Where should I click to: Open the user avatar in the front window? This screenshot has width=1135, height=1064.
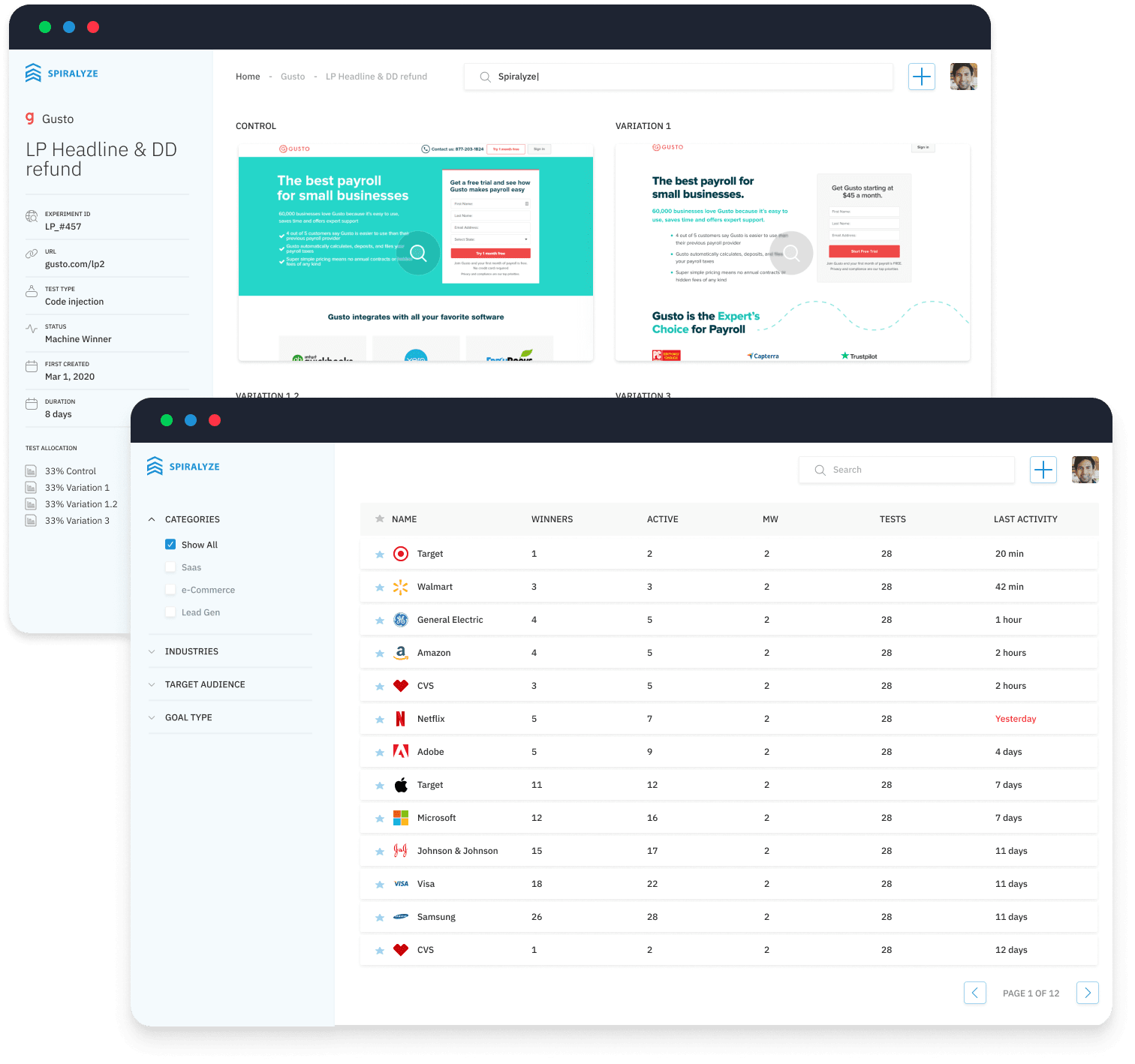[x=1085, y=470]
